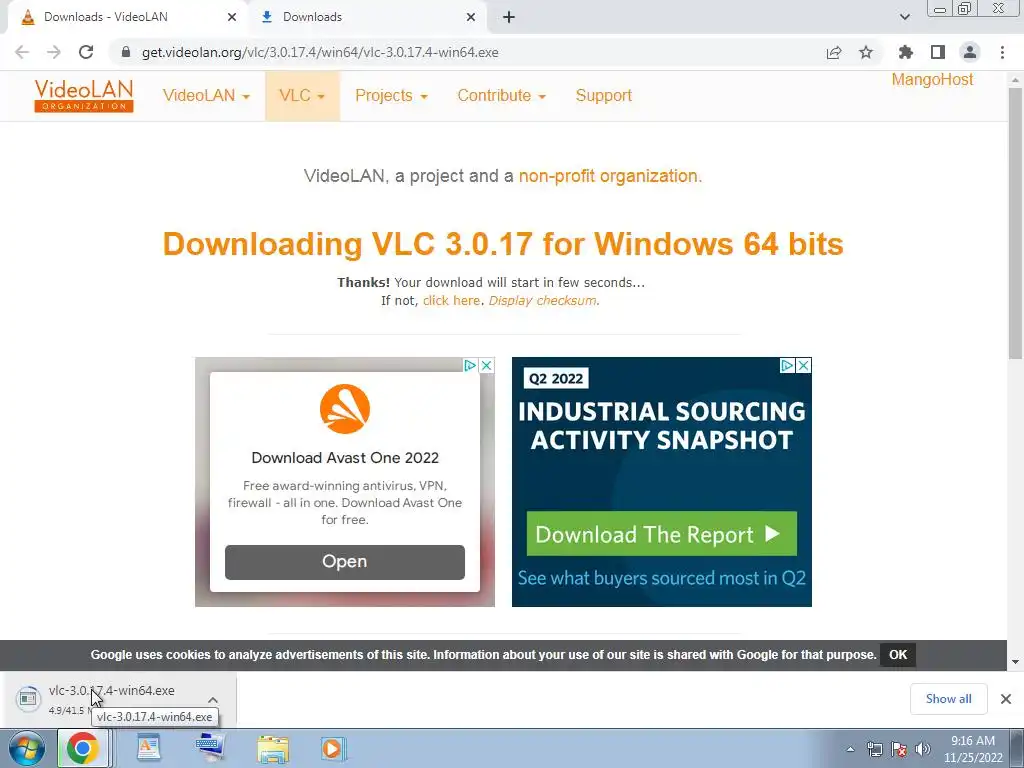The width and height of the screenshot is (1024, 768).
Task: Click the VideoLAN Organization logo
Action: 84,95
